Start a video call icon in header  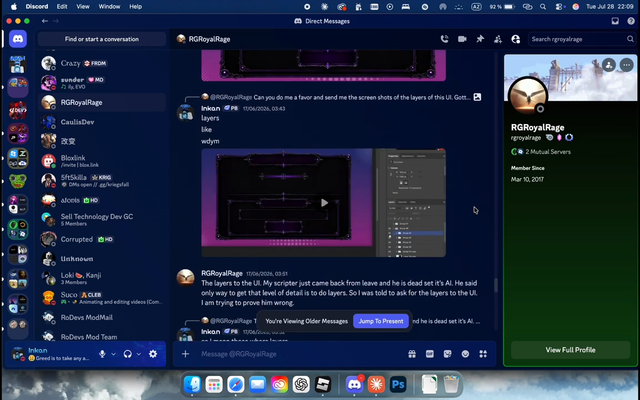click(462, 39)
